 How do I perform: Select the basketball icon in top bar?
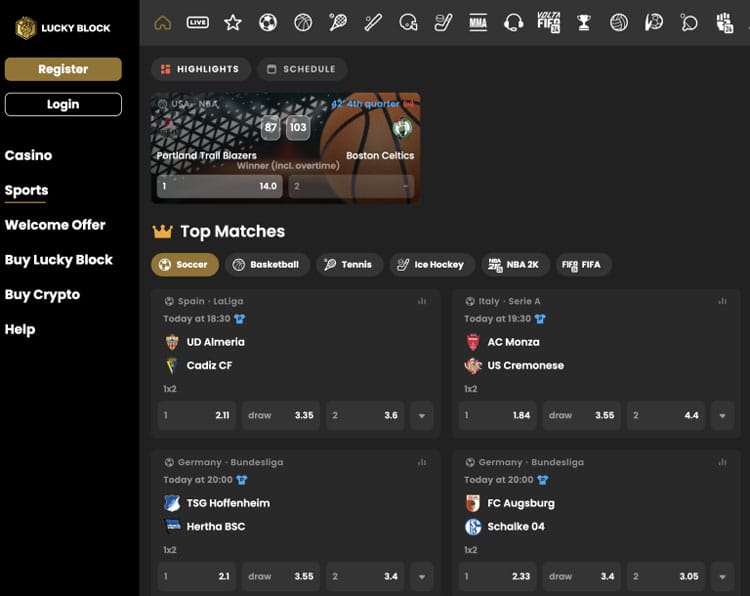(303, 22)
